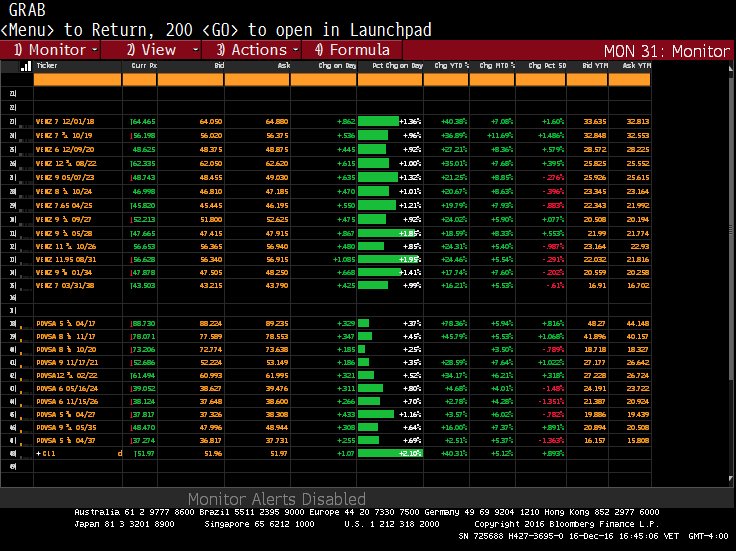Screen dimensions: 736x551
Task: Click the bar chart icon beside Ticker header
Action: click(26, 66)
